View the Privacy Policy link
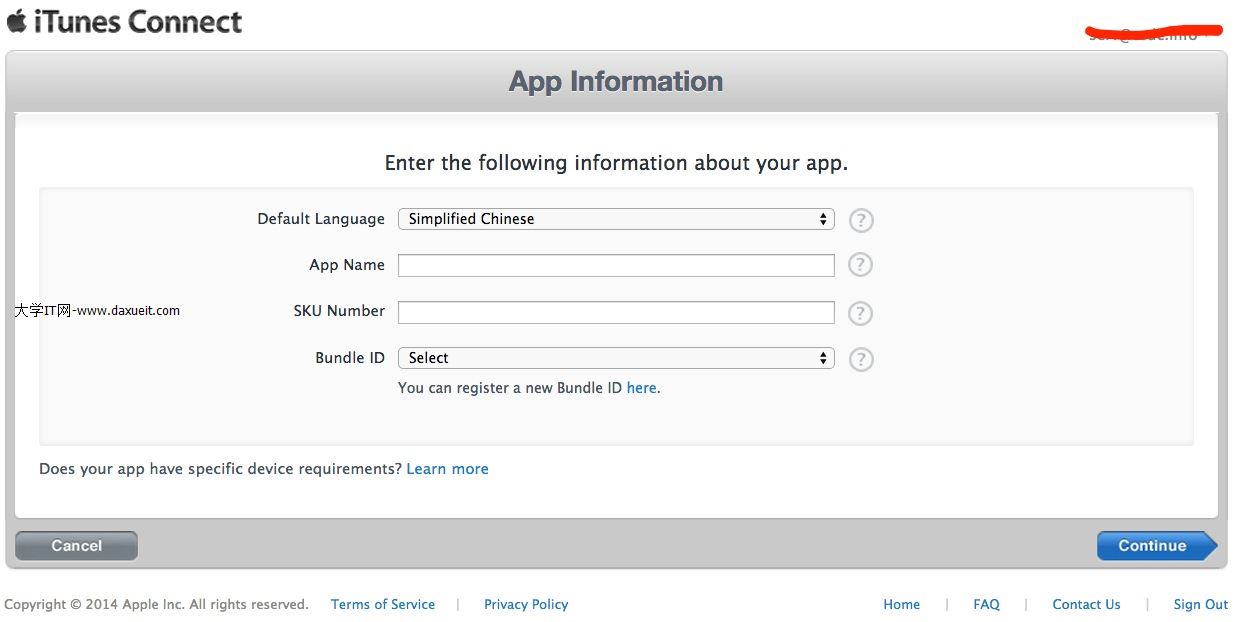The width and height of the screenshot is (1251, 622). pos(526,605)
